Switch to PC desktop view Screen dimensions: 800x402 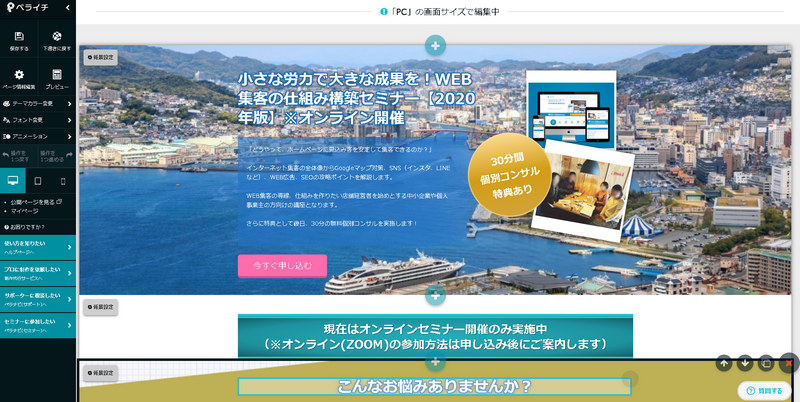pyautogui.click(x=13, y=181)
